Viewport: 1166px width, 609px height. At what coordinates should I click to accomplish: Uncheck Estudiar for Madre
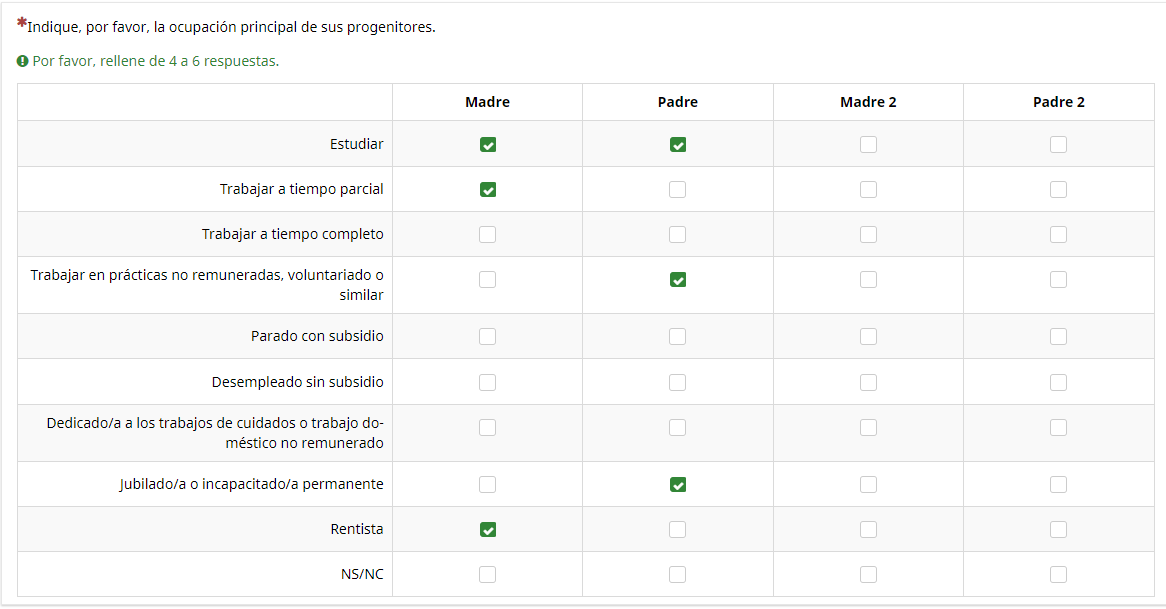(x=488, y=145)
